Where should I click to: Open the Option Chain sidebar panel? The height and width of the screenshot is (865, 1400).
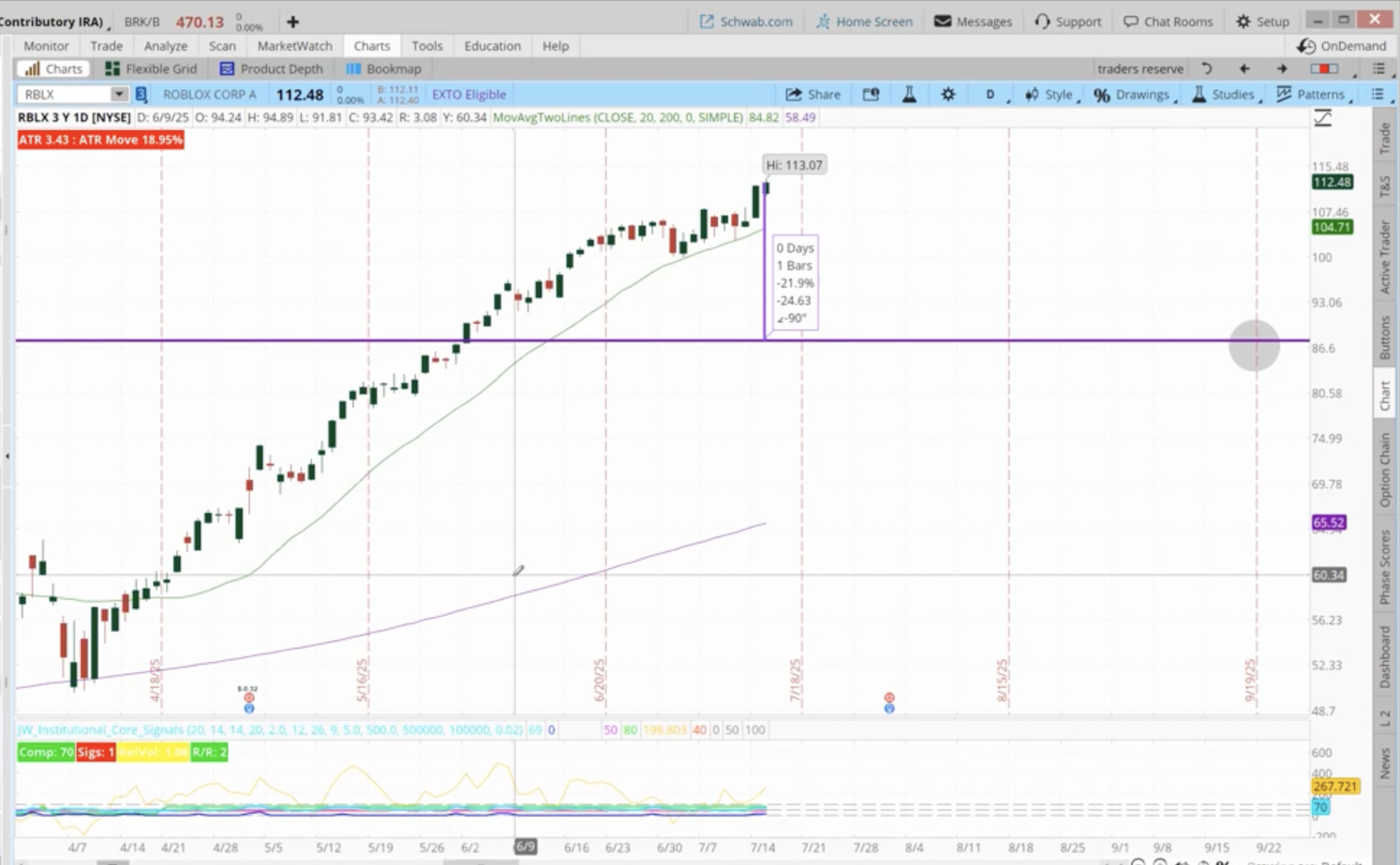click(x=1385, y=470)
